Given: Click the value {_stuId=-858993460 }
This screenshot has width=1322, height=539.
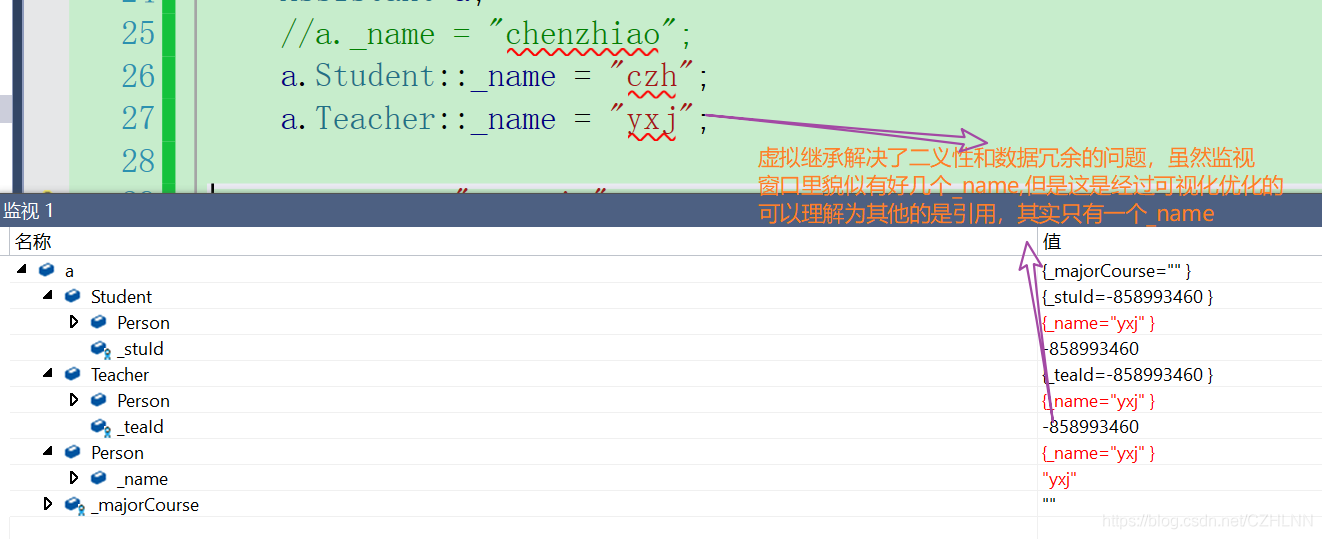Looking at the screenshot, I should pyautogui.click(x=1128, y=297).
